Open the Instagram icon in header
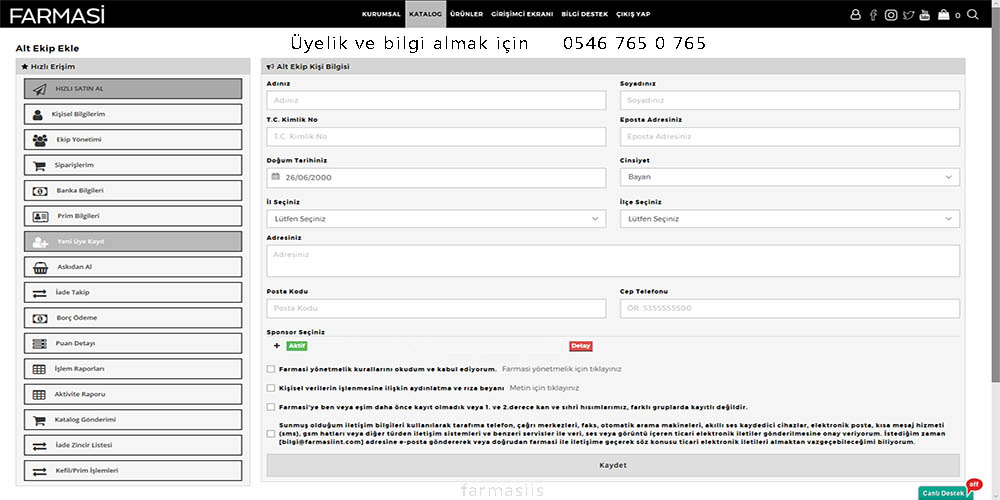This screenshot has height=500, width=1000. click(x=891, y=15)
